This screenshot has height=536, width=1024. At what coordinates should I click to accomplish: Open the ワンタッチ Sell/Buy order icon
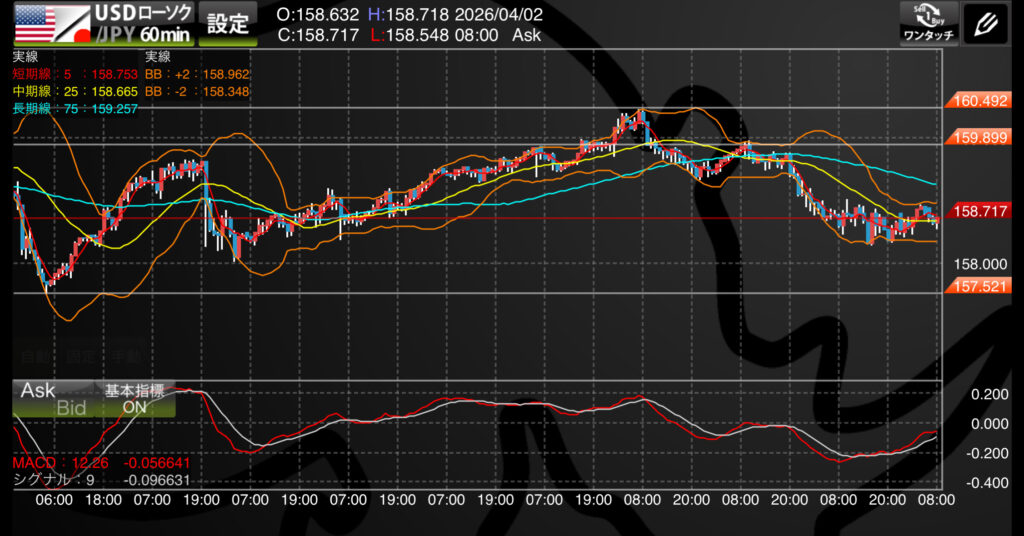(929, 22)
